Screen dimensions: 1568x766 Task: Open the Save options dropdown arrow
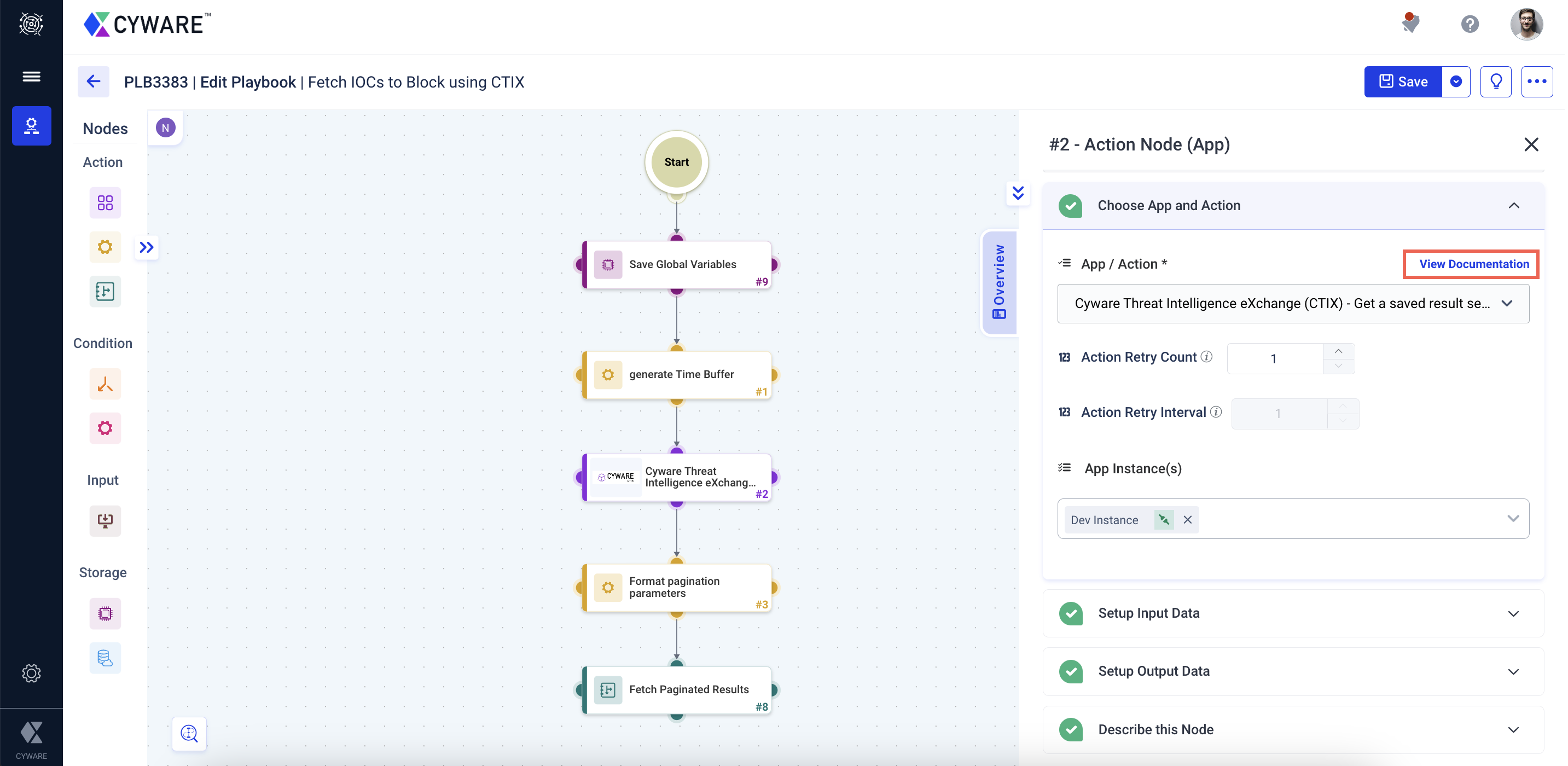pyautogui.click(x=1456, y=82)
